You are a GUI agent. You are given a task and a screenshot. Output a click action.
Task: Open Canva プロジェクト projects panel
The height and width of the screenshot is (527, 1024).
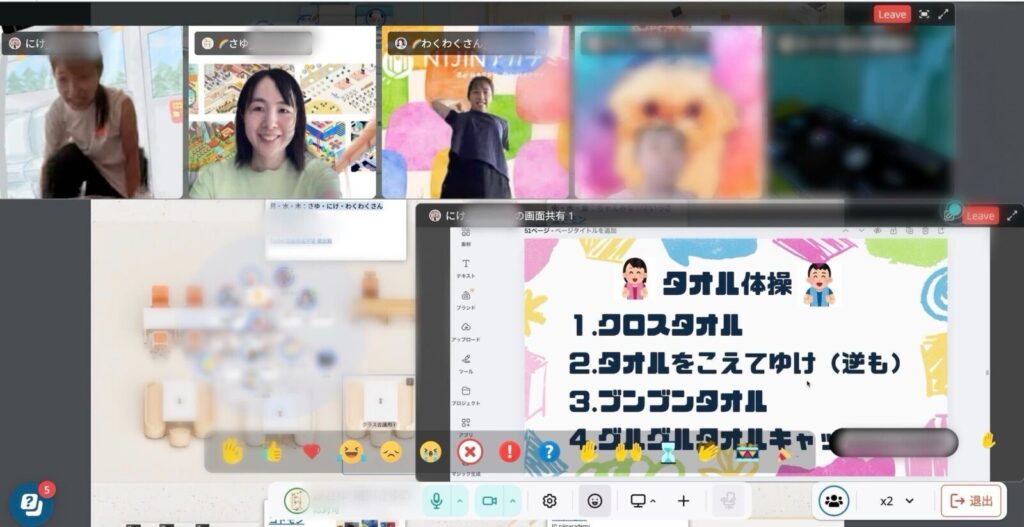pyautogui.click(x=466, y=395)
